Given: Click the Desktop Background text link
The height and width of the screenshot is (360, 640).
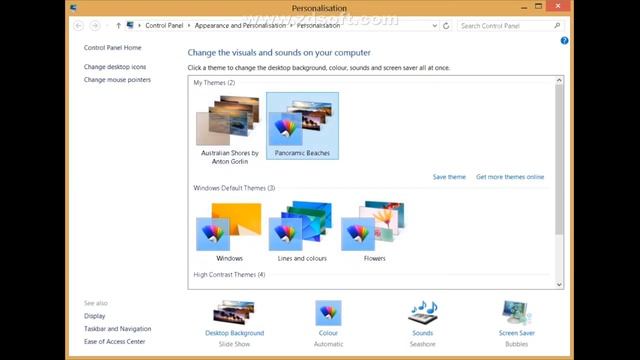Looking at the screenshot, I should [x=234, y=333].
